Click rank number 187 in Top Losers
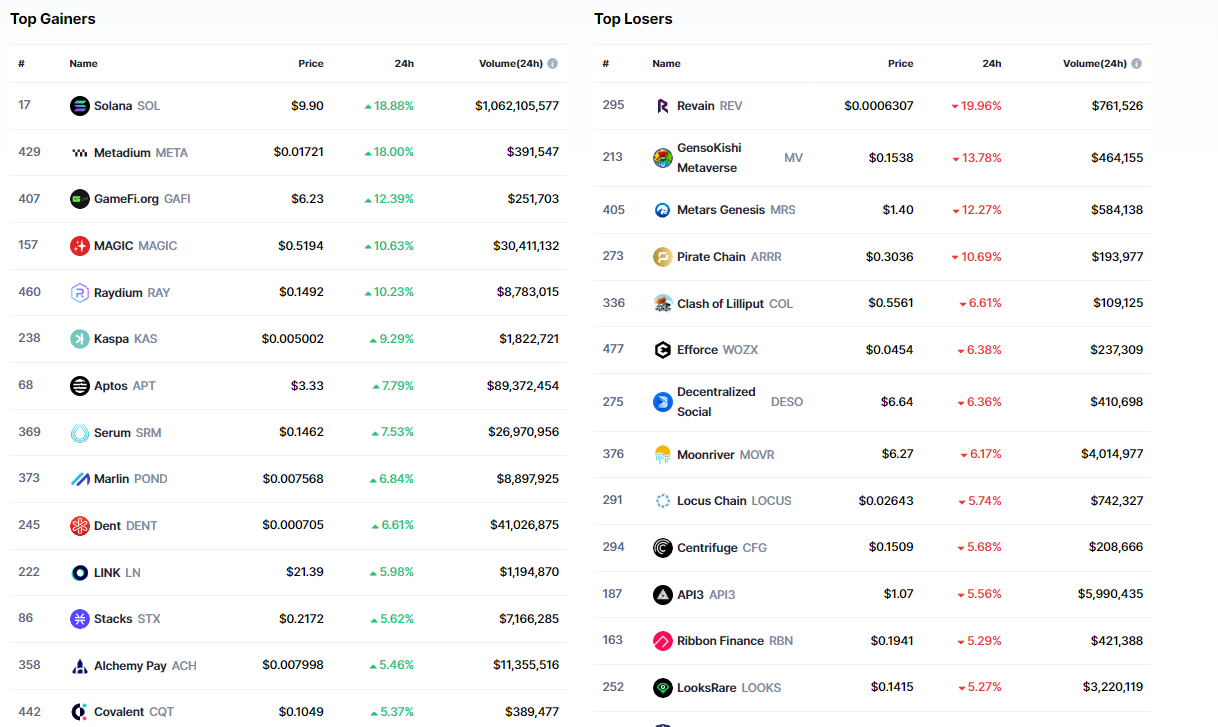This screenshot has height=727, width=1218. click(x=613, y=594)
